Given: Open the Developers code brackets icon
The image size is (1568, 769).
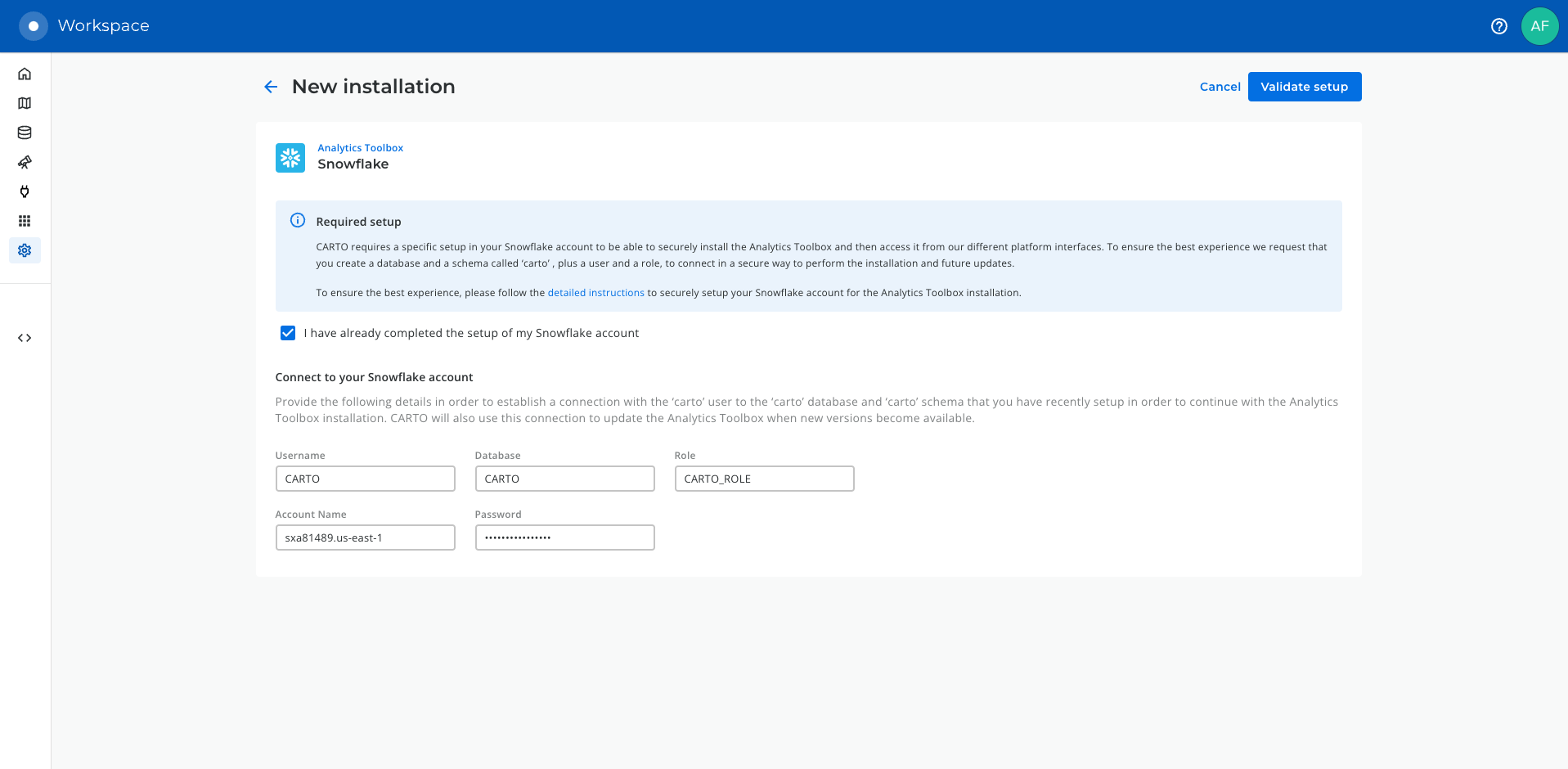Looking at the screenshot, I should [x=25, y=338].
